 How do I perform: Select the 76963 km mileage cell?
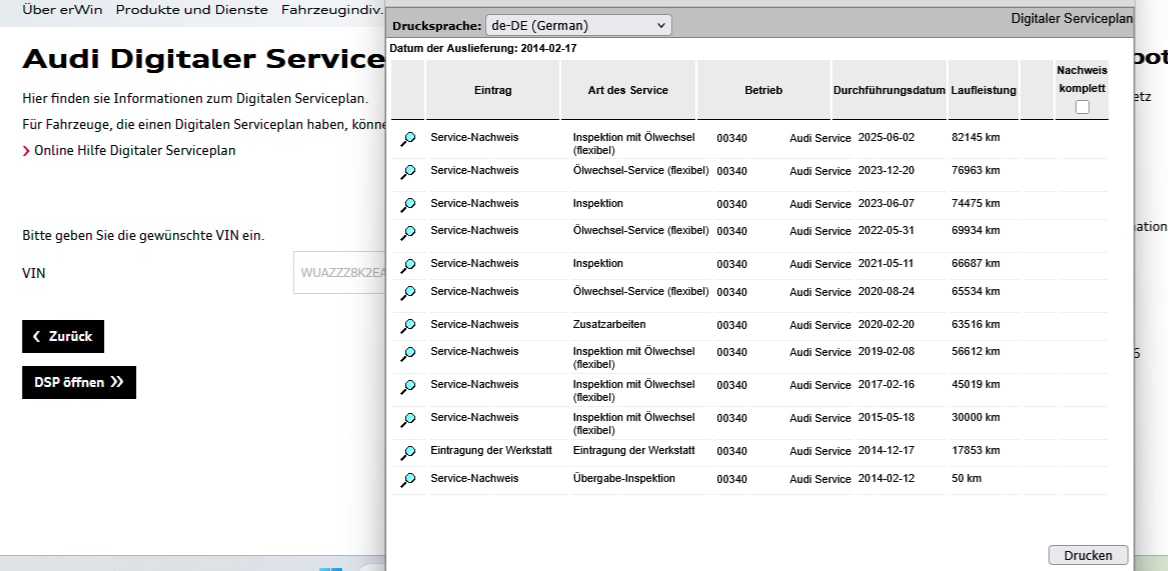coord(976,170)
